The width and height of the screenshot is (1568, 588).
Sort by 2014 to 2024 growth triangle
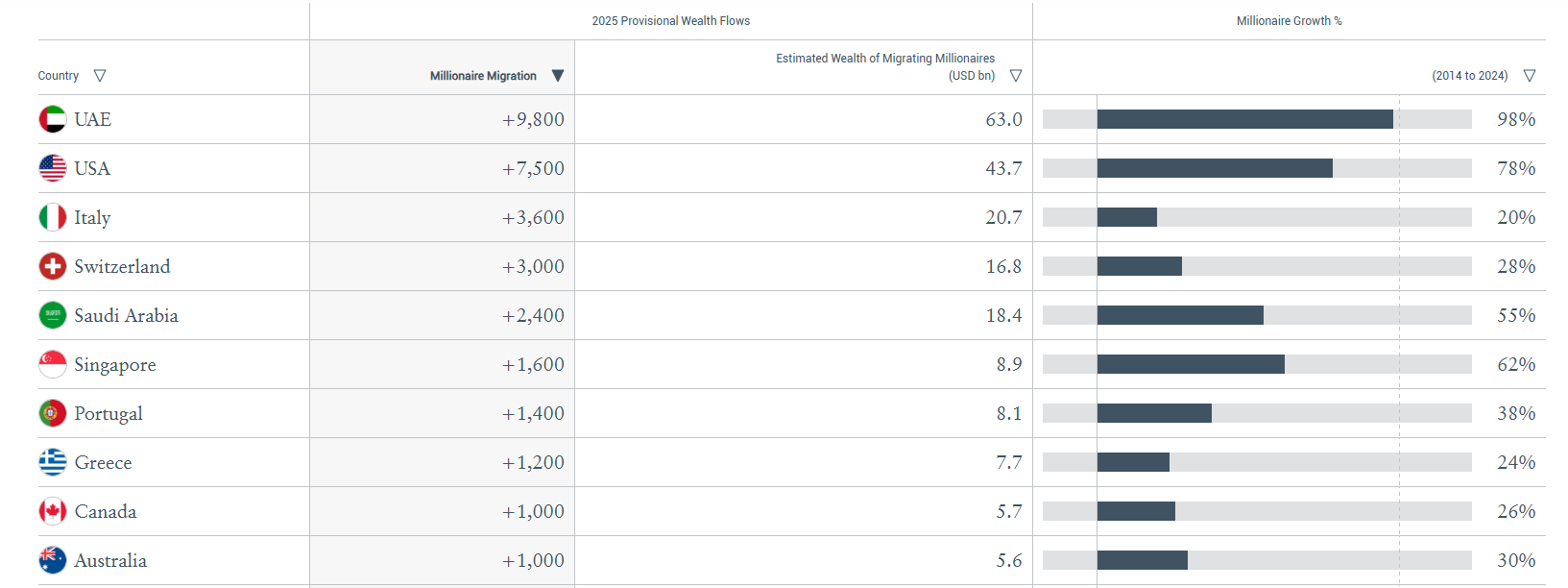[x=1530, y=76]
